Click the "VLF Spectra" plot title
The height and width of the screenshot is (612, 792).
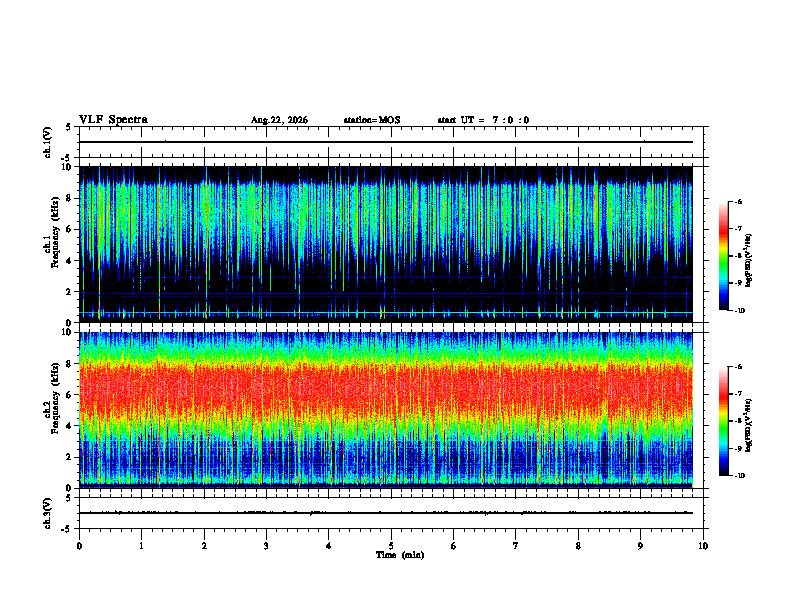(113, 120)
